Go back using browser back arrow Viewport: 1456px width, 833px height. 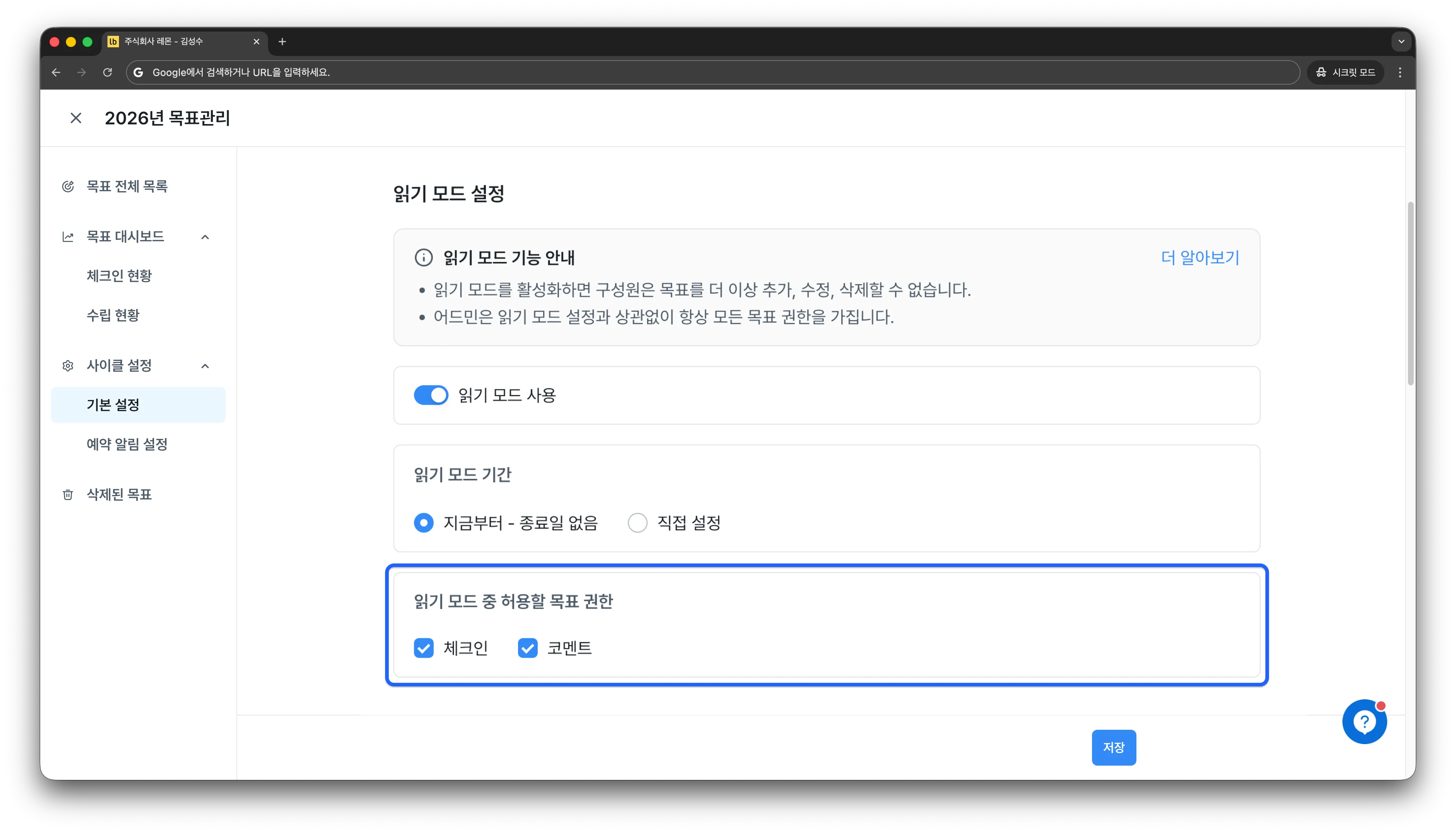56,72
